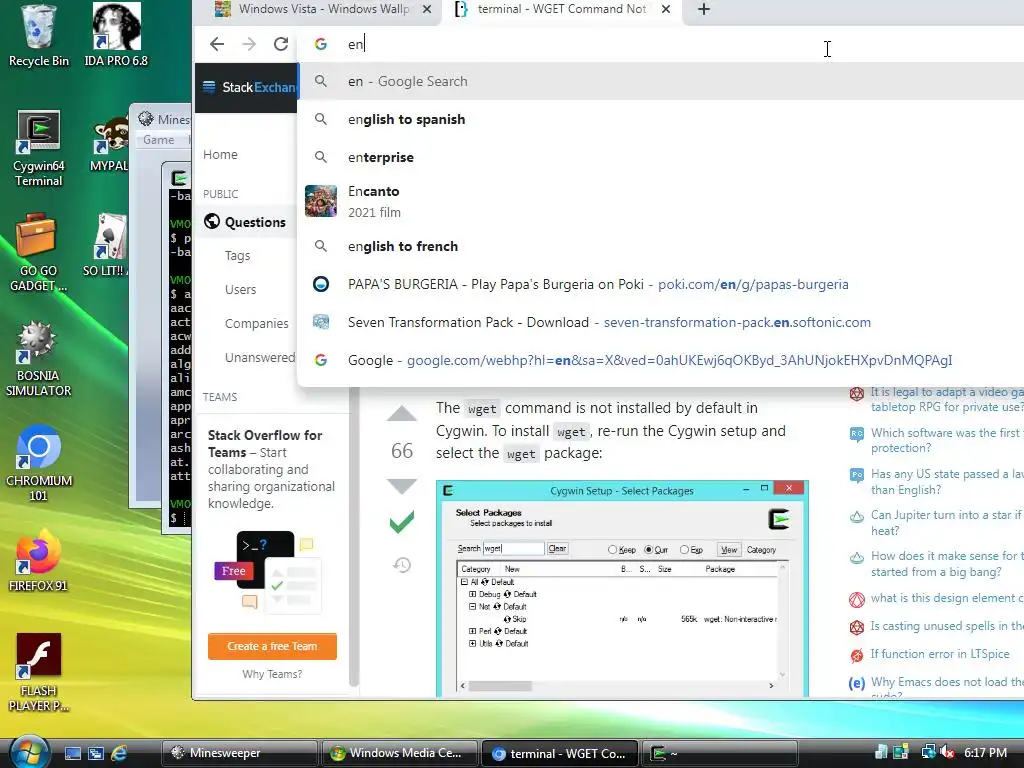Click the green accepted-answer checkmark
Image resolution: width=1024 pixels, height=768 pixels.
(x=402, y=522)
